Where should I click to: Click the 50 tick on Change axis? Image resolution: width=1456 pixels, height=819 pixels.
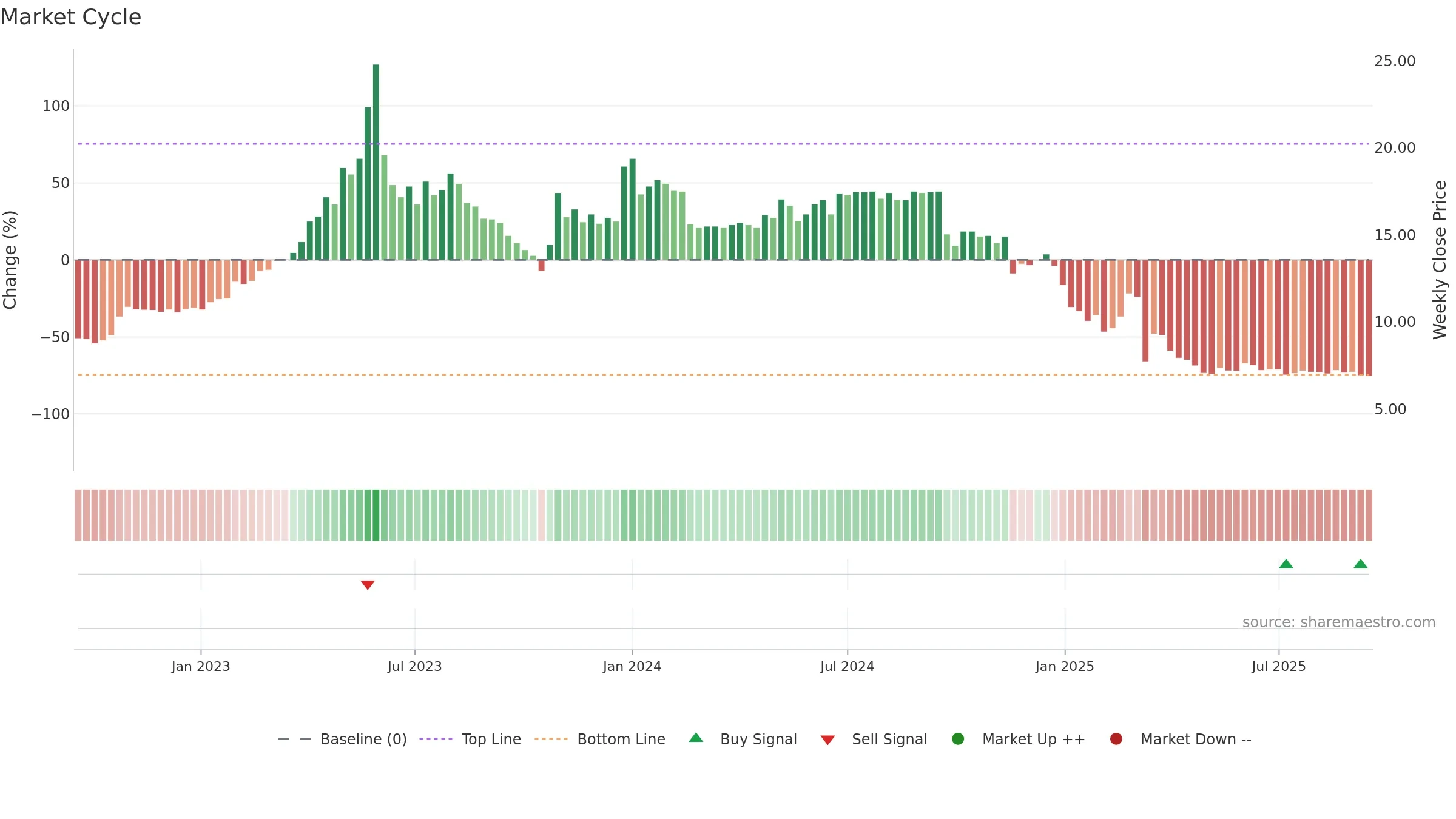[61, 183]
